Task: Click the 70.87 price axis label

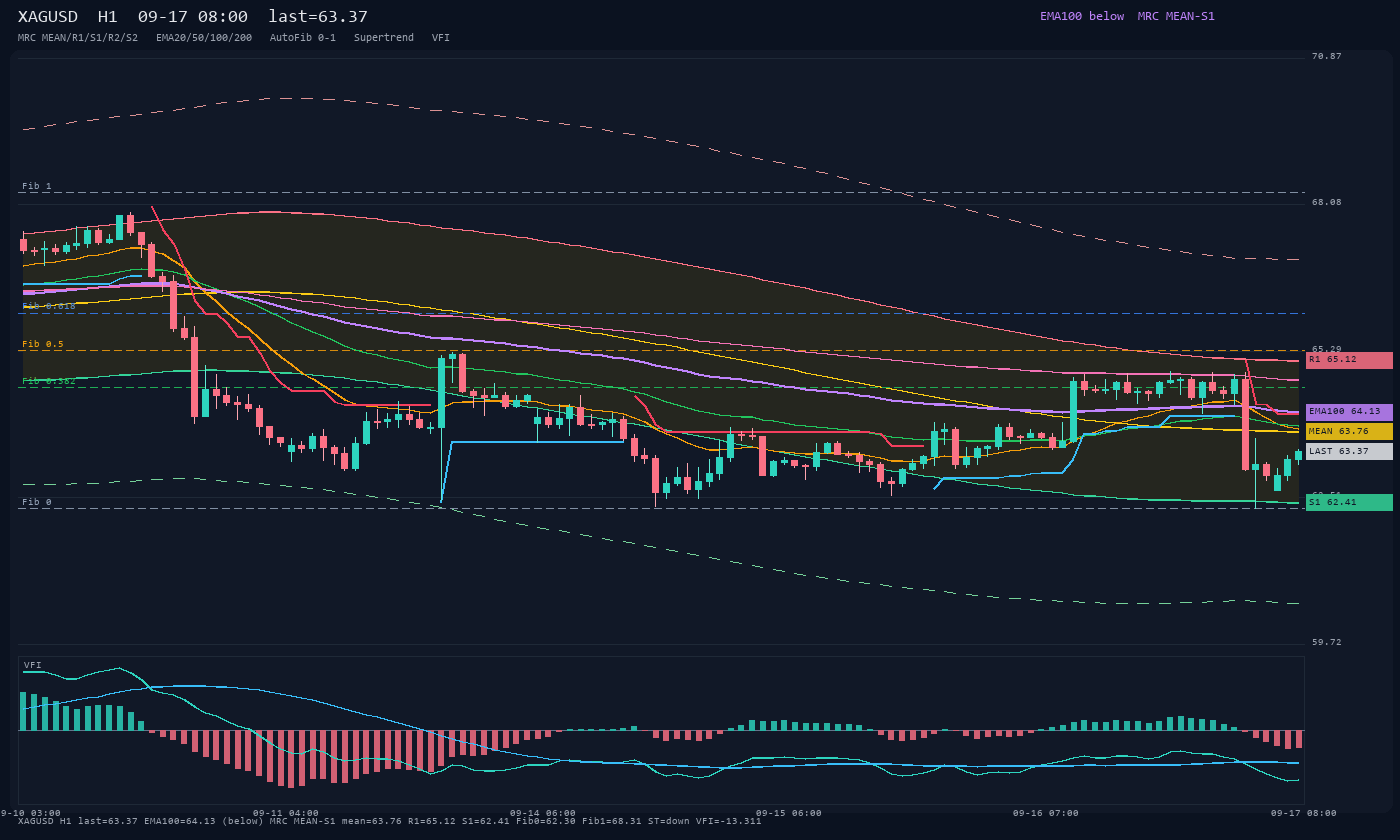Action: (1327, 56)
